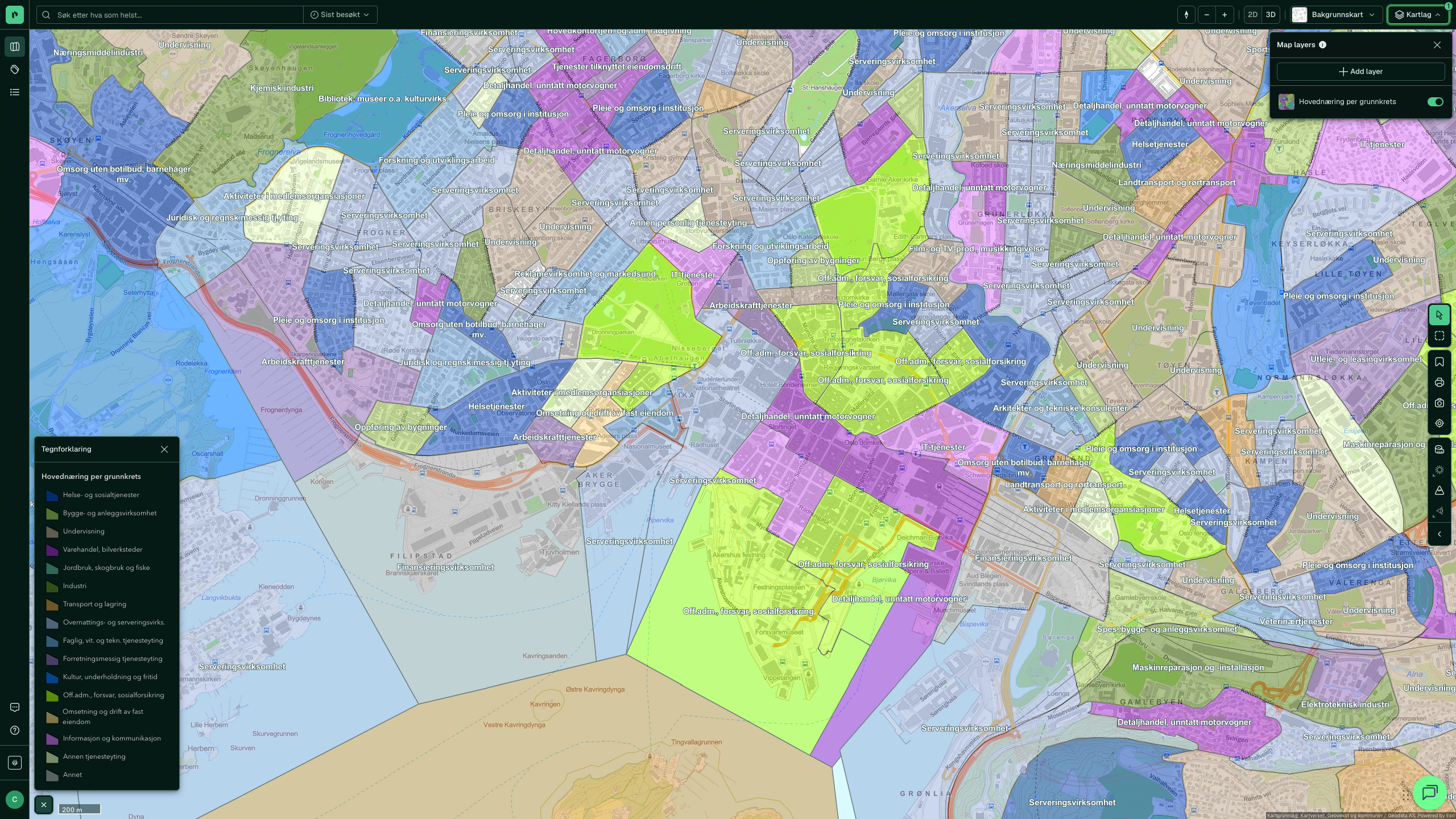The image size is (1456, 819).
Task: Click the Transport og lagring swatch
Action: pos(52,605)
